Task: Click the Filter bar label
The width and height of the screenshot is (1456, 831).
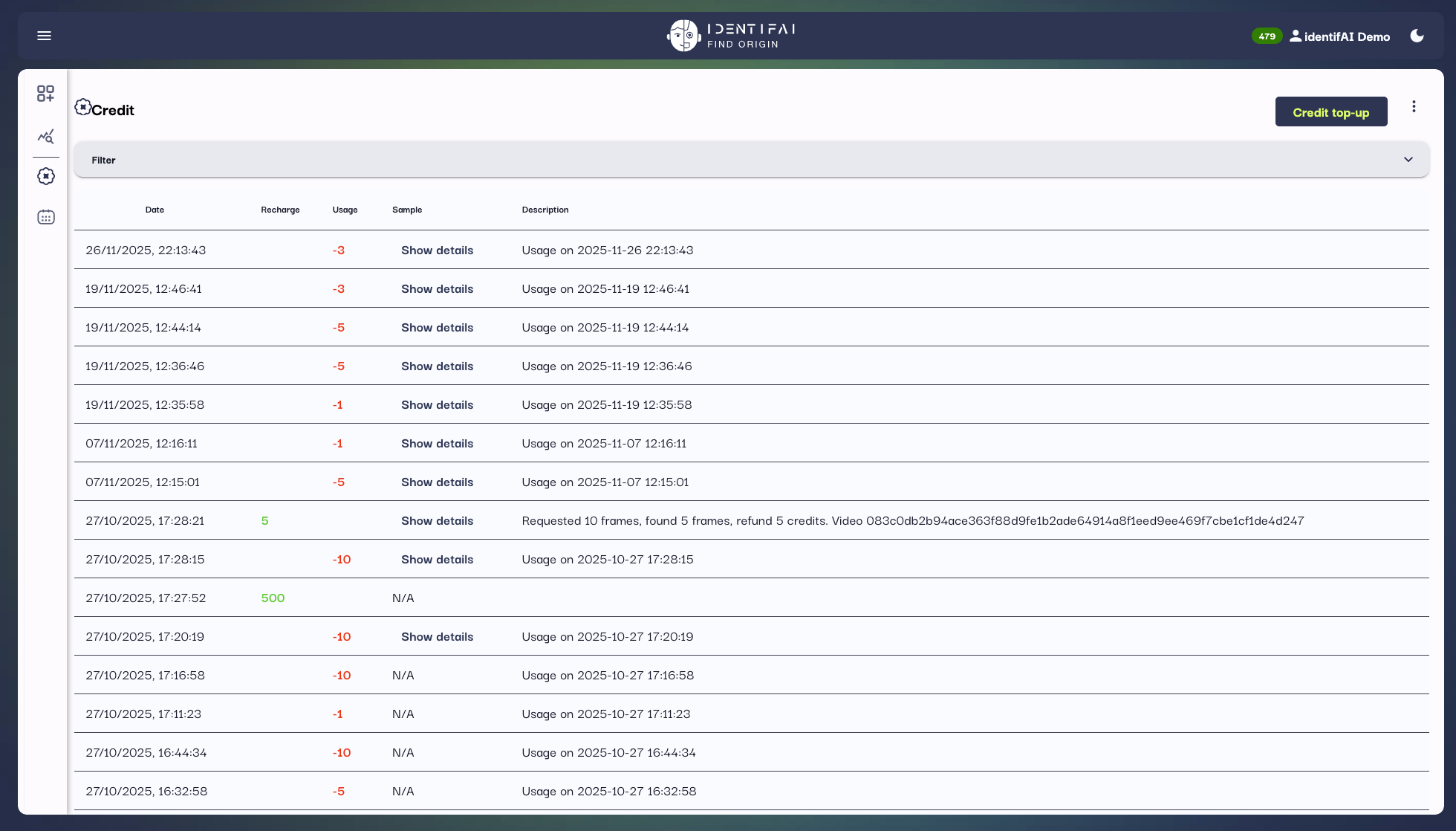Action: pyautogui.click(x=103, y=160)
